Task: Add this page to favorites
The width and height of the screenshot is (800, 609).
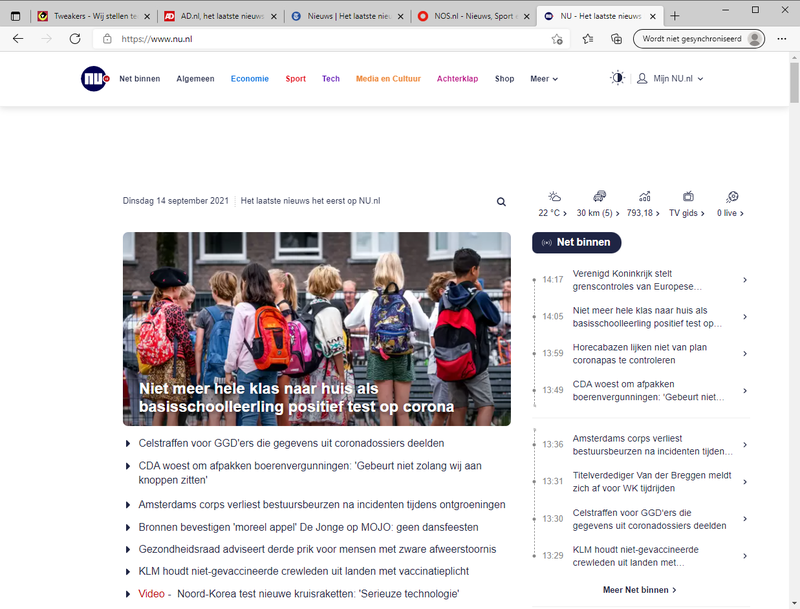Action: pyautogui.click(x=557, y=39)
